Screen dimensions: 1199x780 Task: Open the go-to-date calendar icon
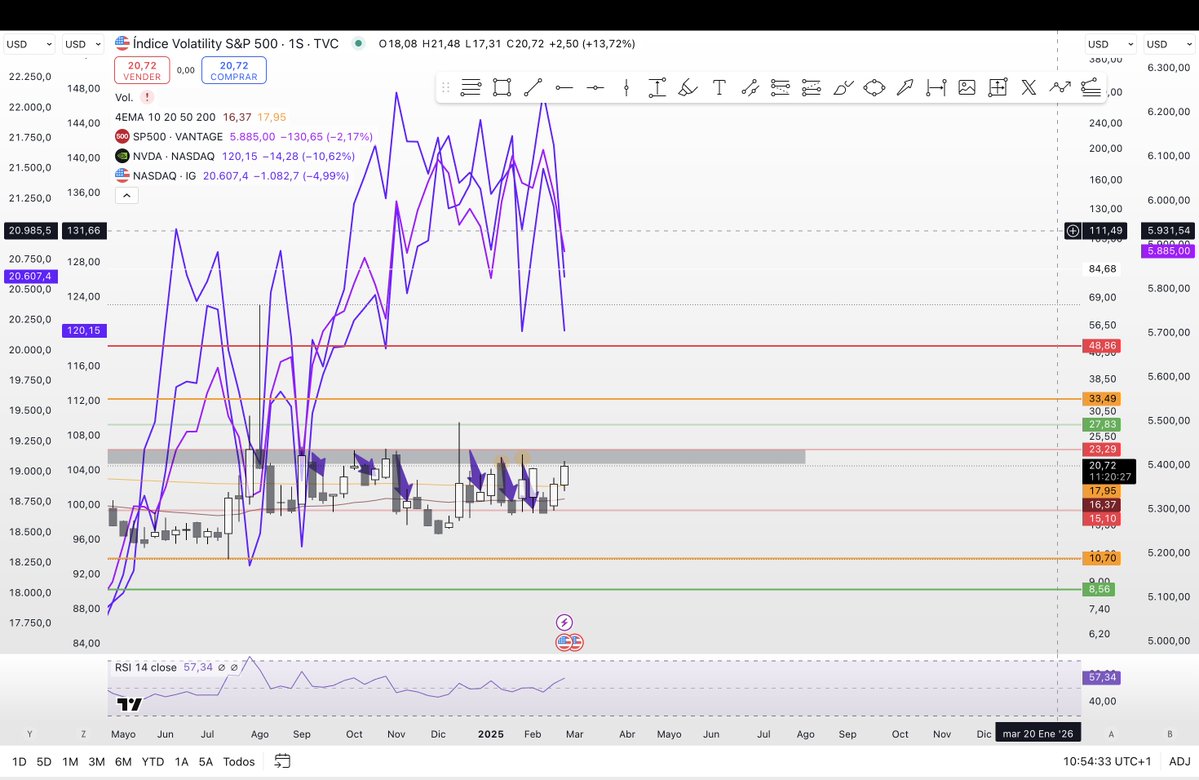click(282, 761)
